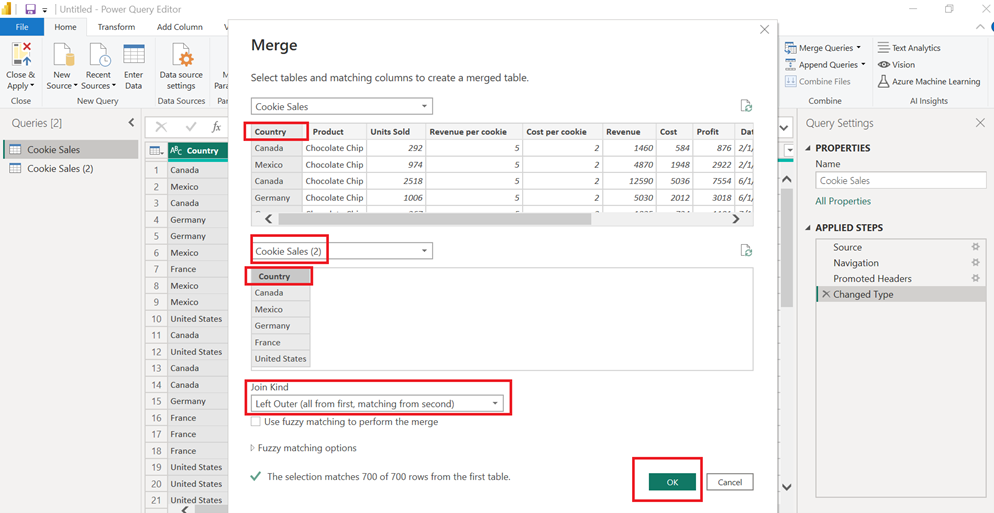The width and height of the screenshot is (994, 513).
Task: Select the Source applied step
Action: (x=900, y=247)
